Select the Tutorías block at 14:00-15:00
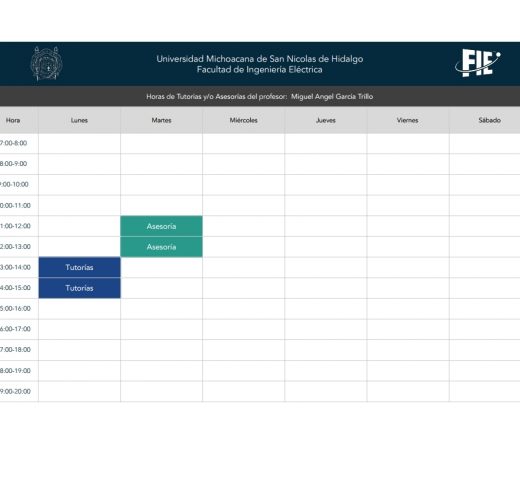 [x=79, y=288]
